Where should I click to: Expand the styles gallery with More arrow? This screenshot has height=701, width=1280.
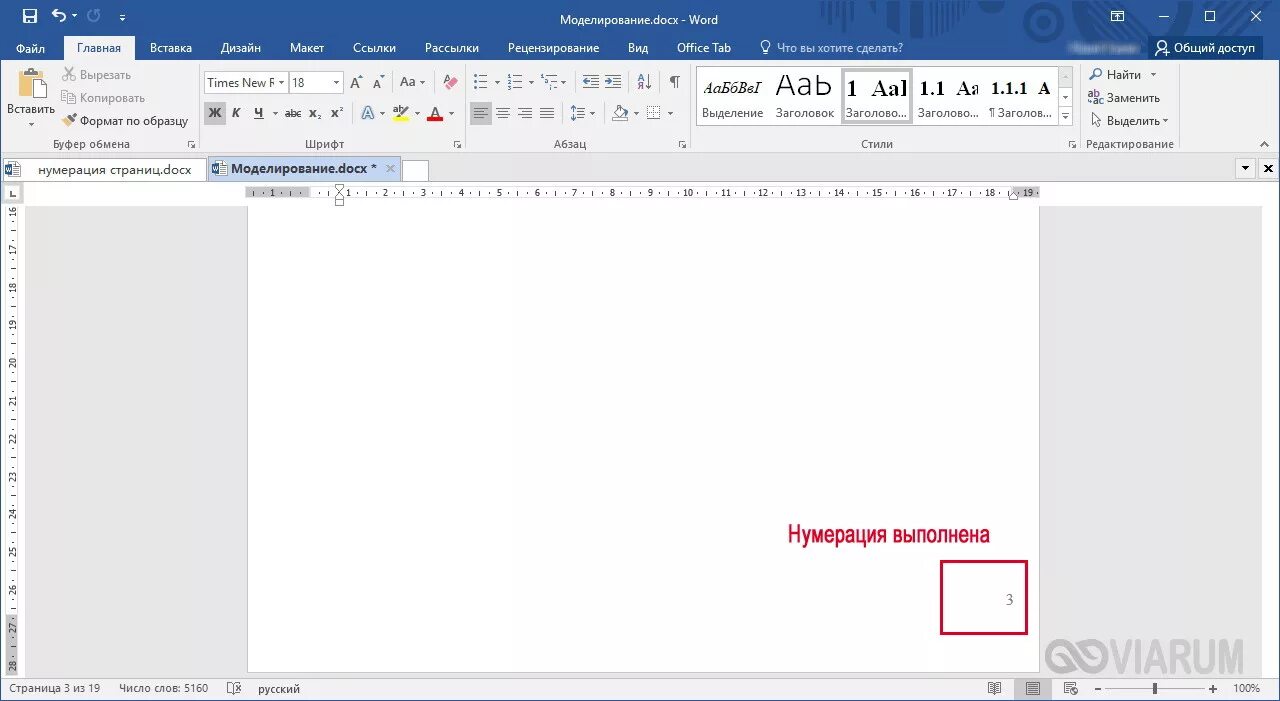pos(1066,117)
